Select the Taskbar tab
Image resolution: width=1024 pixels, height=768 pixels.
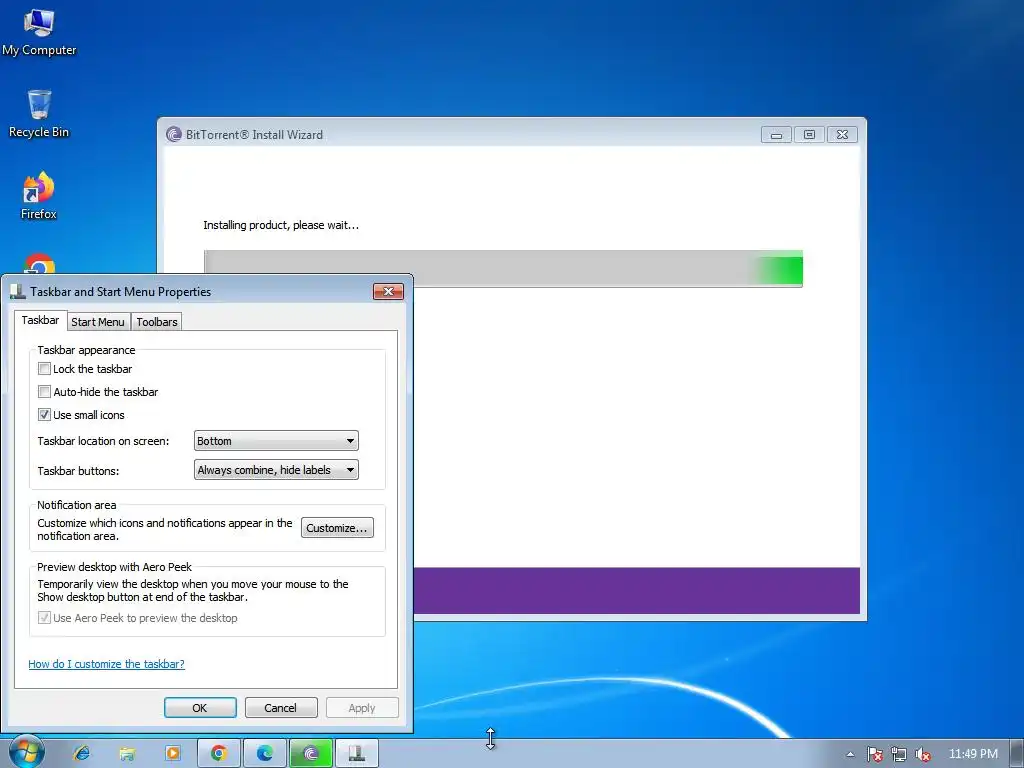[x=40, y=320]
